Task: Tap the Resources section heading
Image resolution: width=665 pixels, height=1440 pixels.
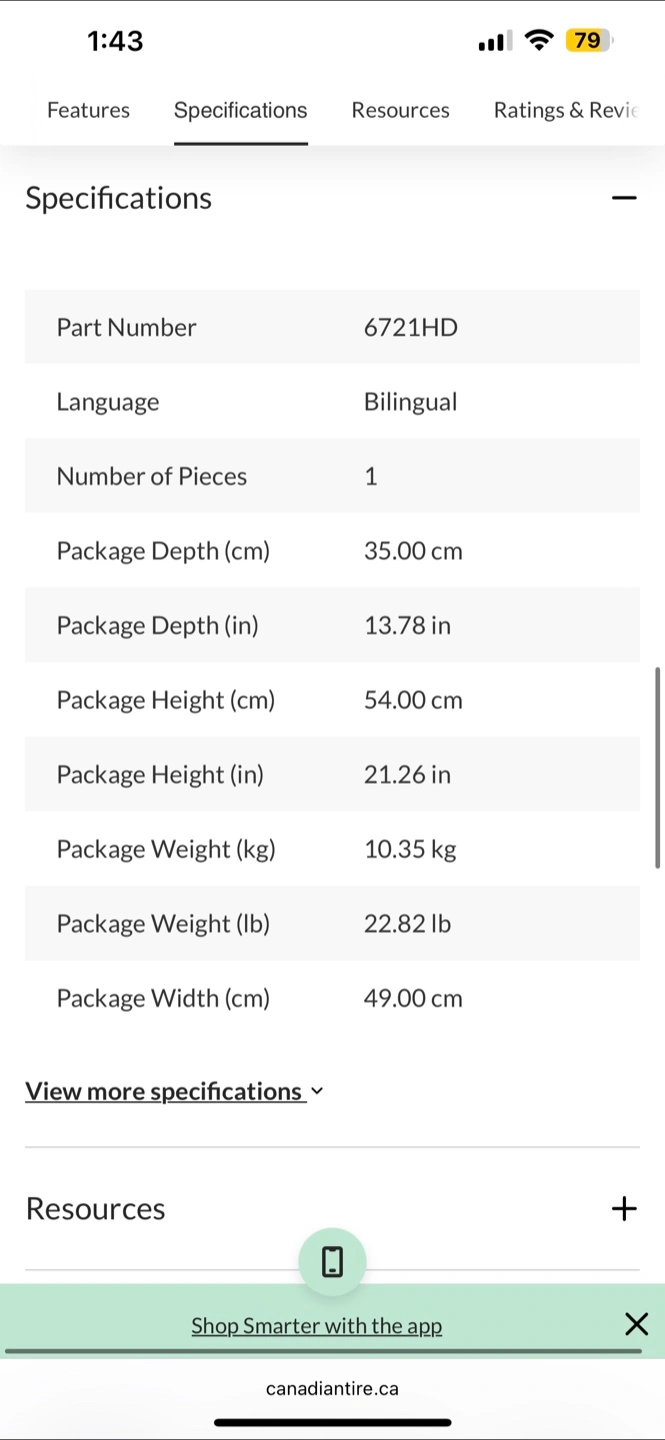Action: pos(95,1208)
